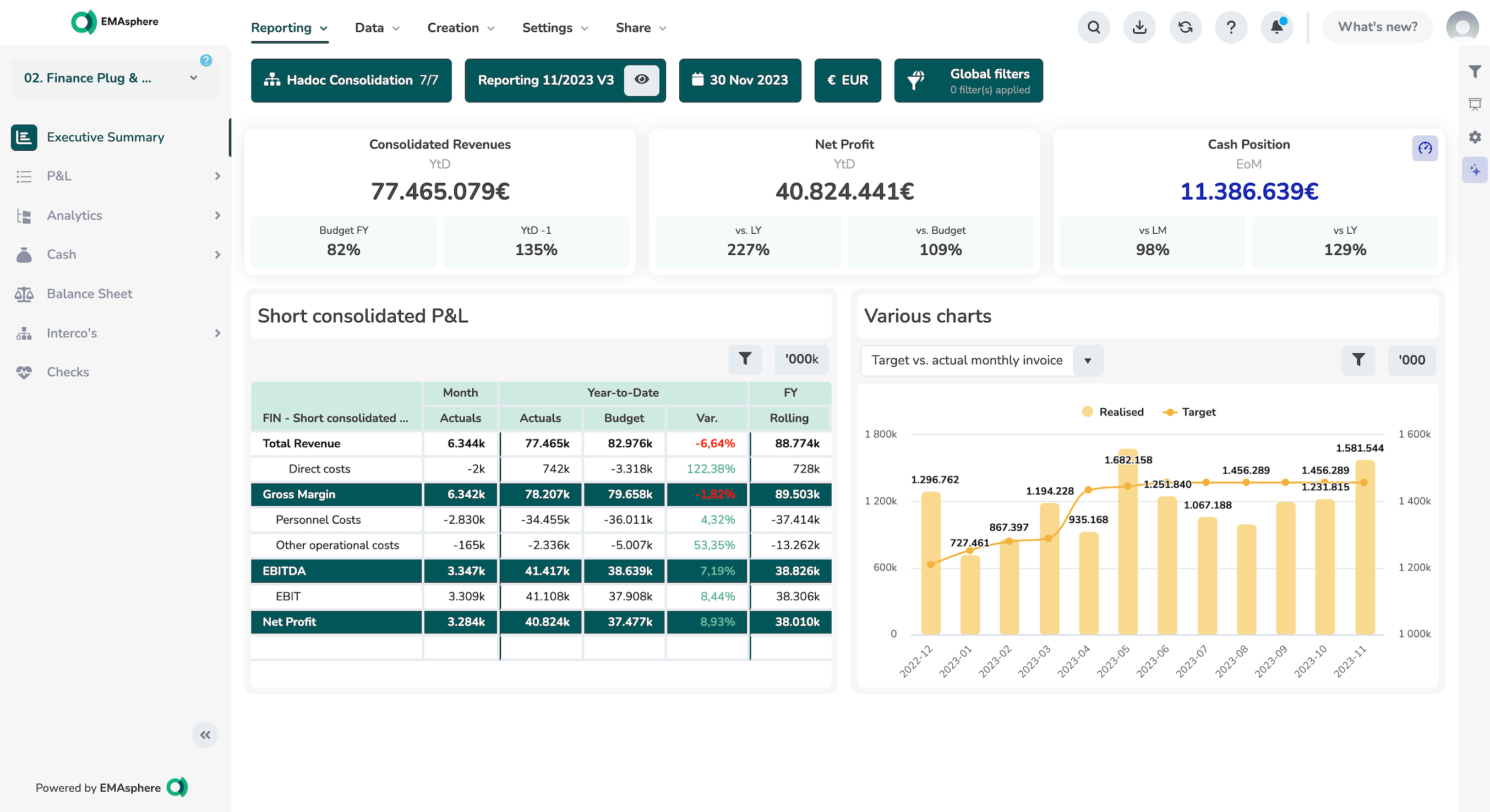Click filter funnel in Short consolidated P&L
Screen dimensions: 1490x812
[745, 359]
